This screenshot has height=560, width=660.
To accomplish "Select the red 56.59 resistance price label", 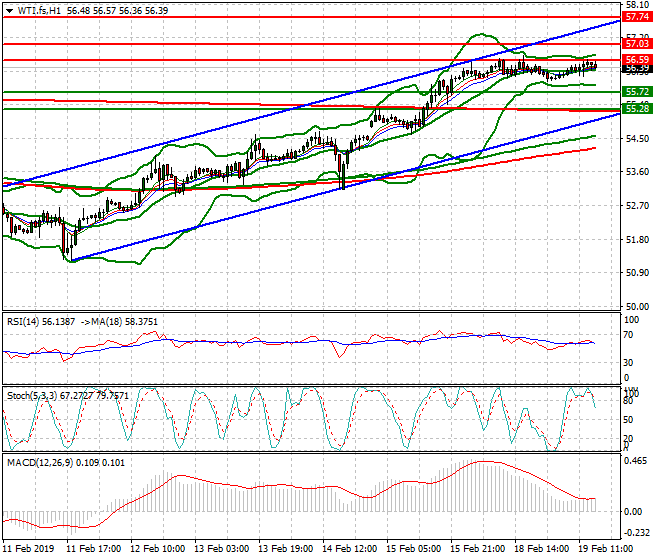I will 637,60.
